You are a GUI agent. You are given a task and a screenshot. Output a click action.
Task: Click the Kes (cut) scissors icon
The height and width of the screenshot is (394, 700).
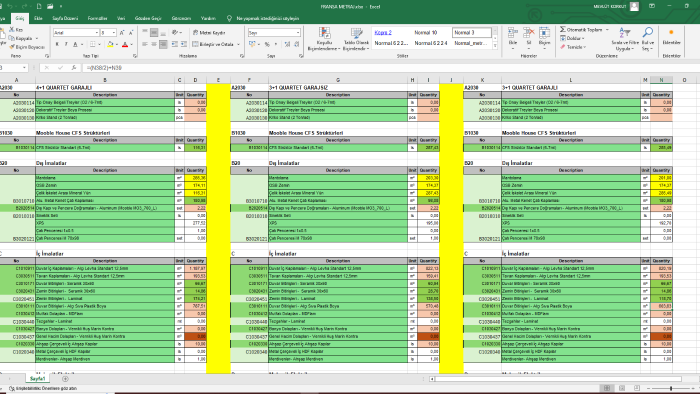[x=12, y=29]
